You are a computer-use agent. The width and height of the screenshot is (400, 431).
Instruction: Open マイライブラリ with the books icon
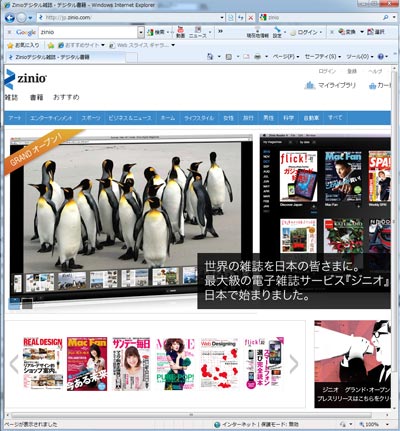click(330, 85)
